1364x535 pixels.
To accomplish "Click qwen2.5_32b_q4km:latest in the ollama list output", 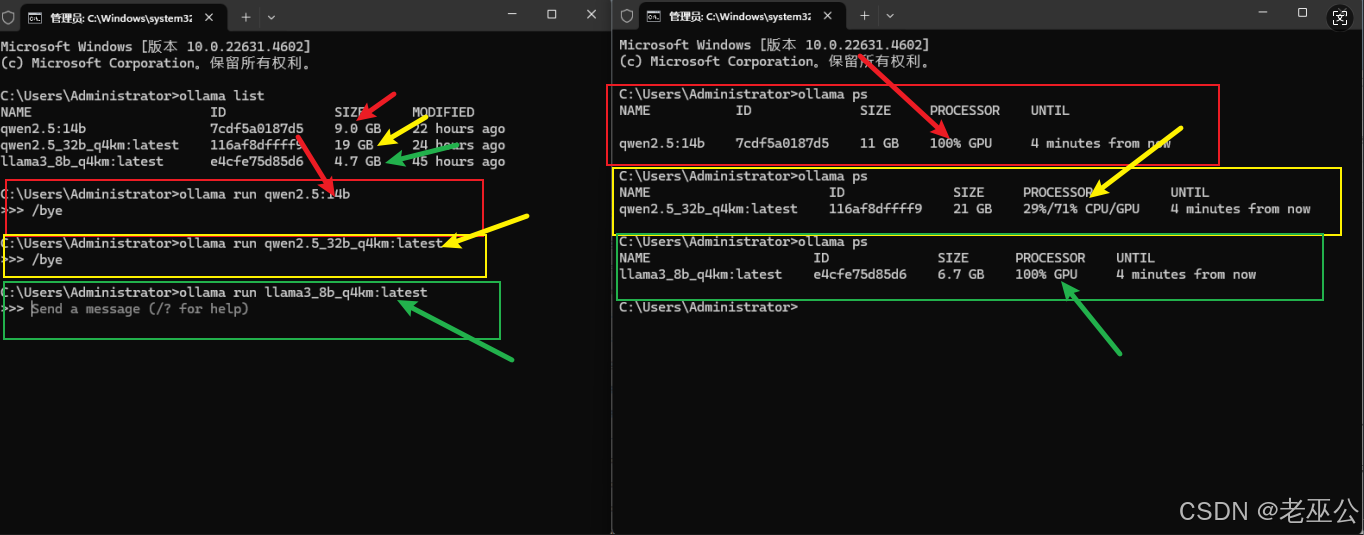I will pos(90,145).
